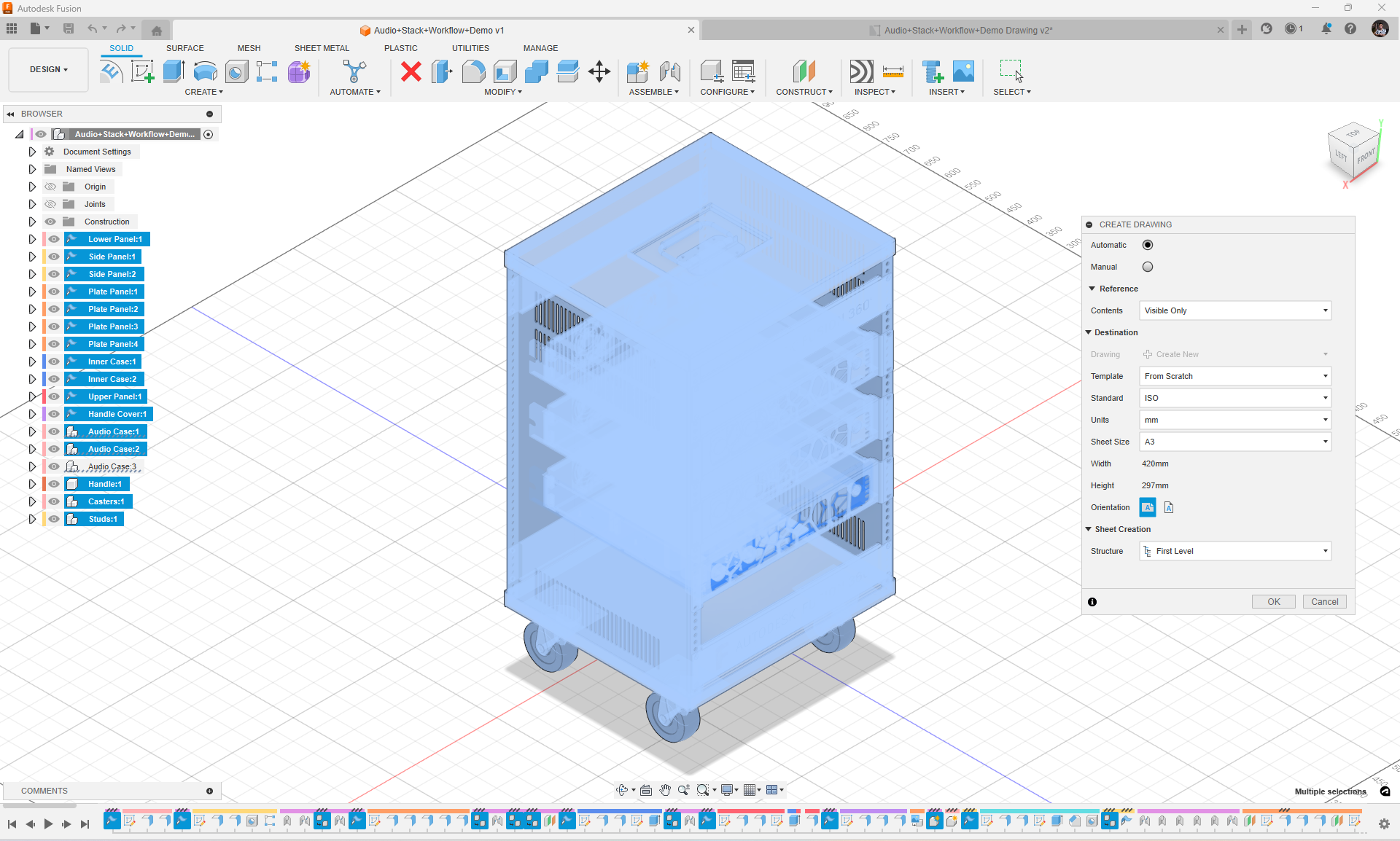Screen dimensions: 1400x841
Task: Select the Midplane construct icon
Action: coord(804,71)
